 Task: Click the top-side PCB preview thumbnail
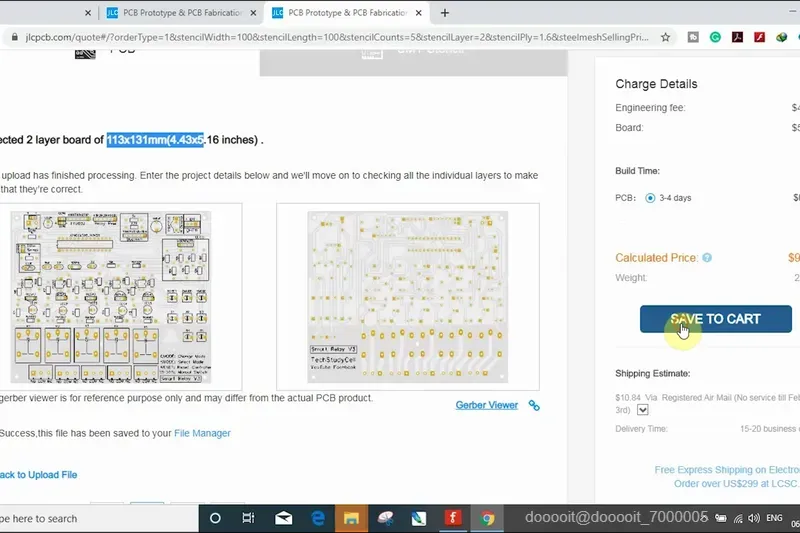click(x=111, y=297)
